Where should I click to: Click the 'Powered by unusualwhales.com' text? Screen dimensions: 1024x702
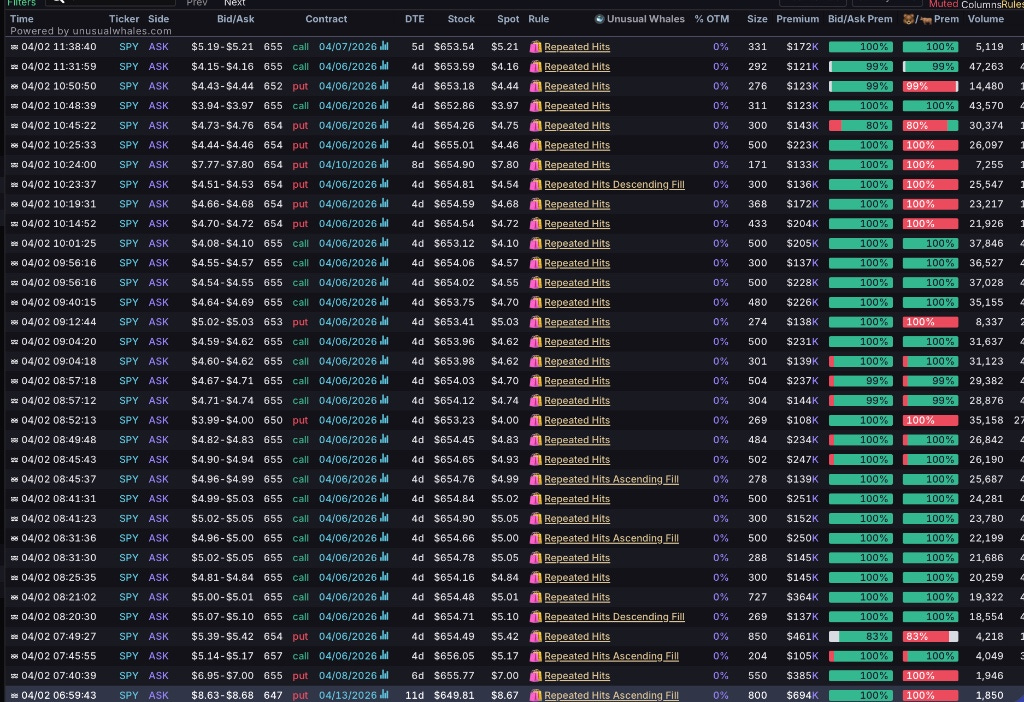(x=91, y=31)
